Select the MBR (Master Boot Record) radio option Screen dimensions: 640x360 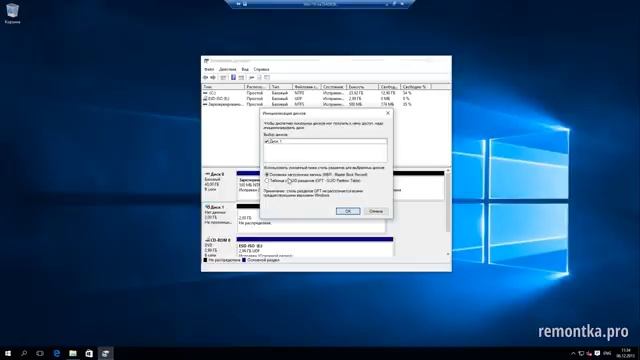(x=267, y=175)
